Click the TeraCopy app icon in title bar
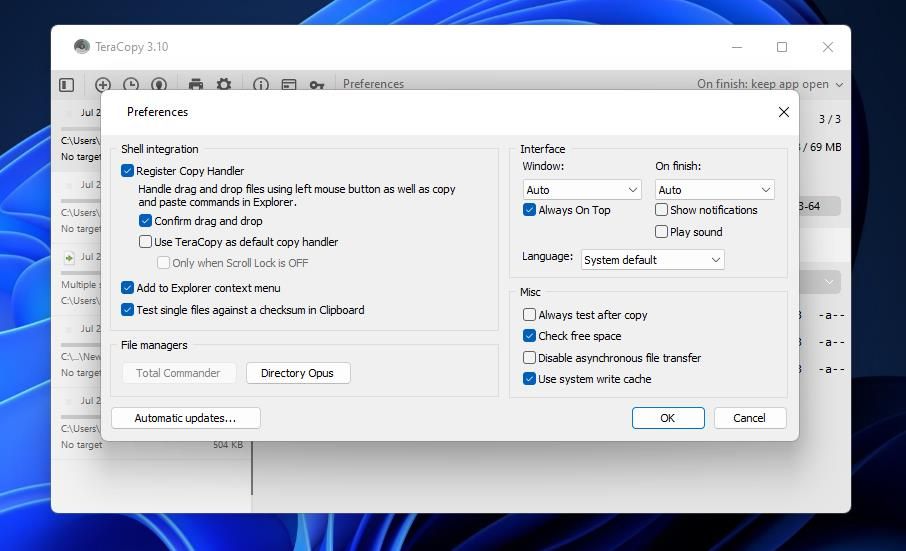 pyautogui.click(x=82, y=46)
